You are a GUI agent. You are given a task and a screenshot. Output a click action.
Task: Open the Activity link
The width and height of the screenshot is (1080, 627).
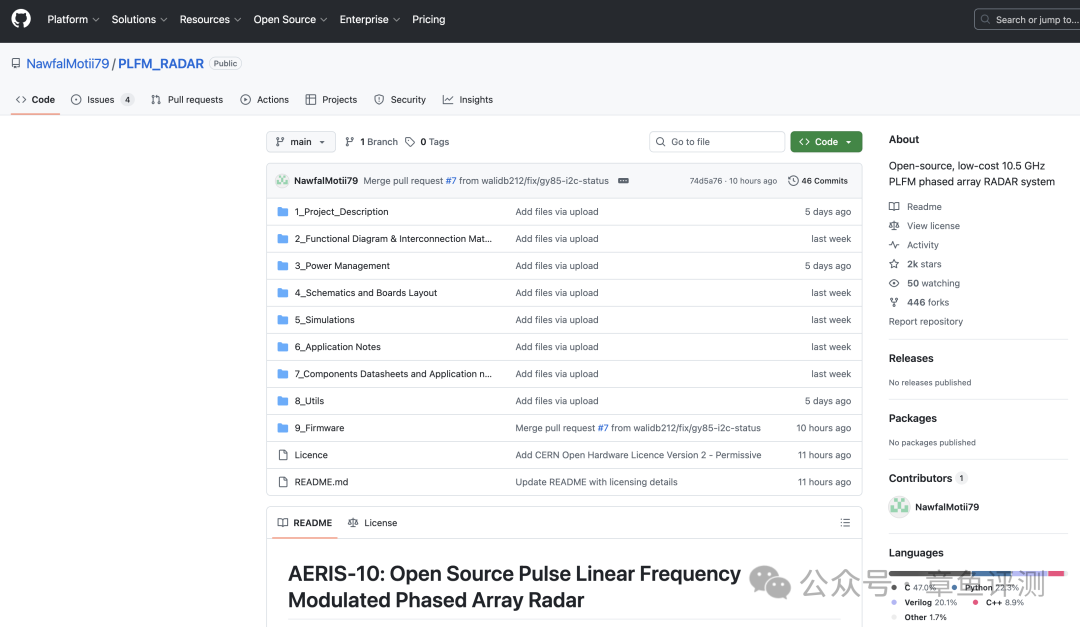pos(922,245)
